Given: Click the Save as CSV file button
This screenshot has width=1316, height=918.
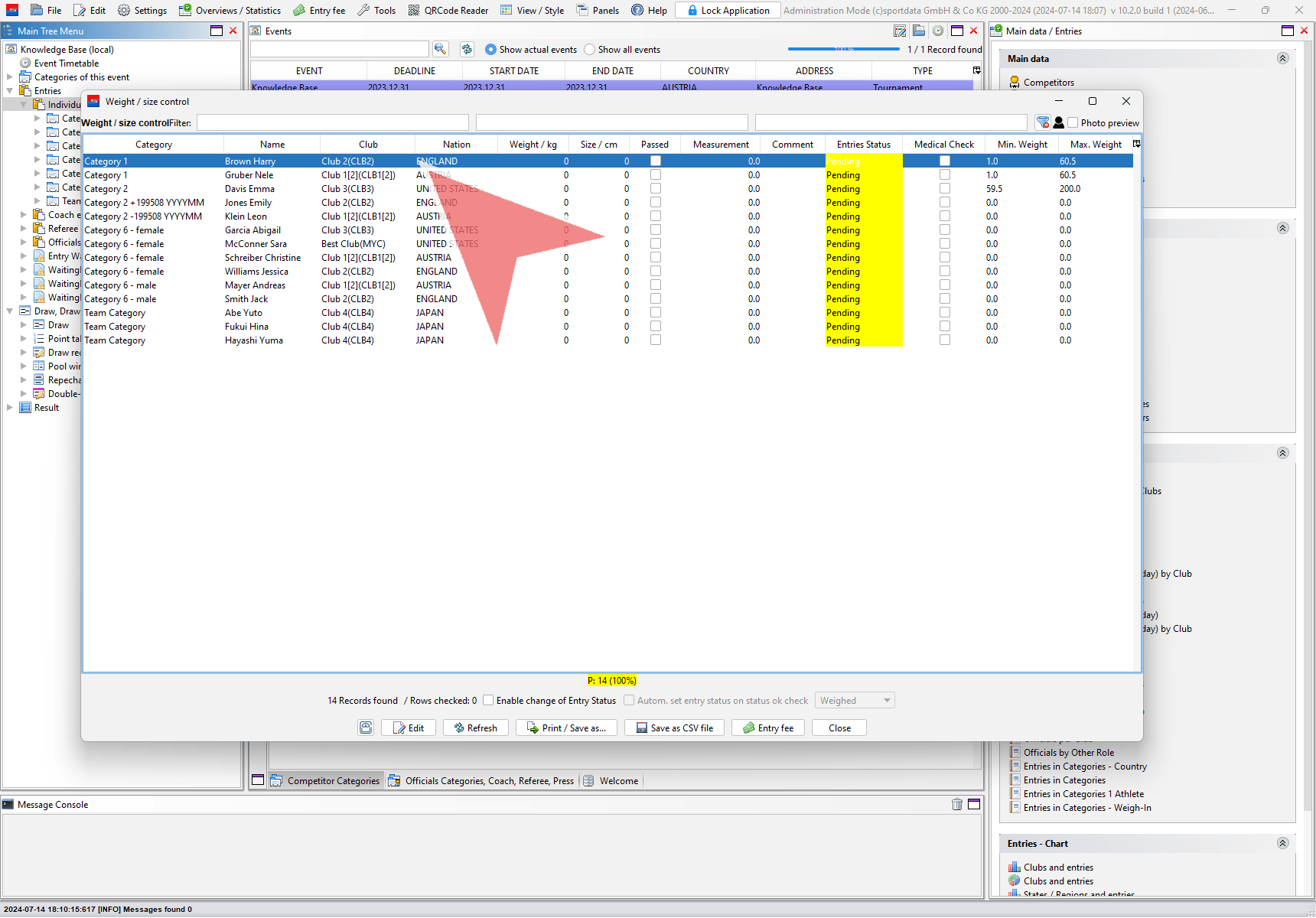Looking at the screenshot, I should click(x=674, y=728).
